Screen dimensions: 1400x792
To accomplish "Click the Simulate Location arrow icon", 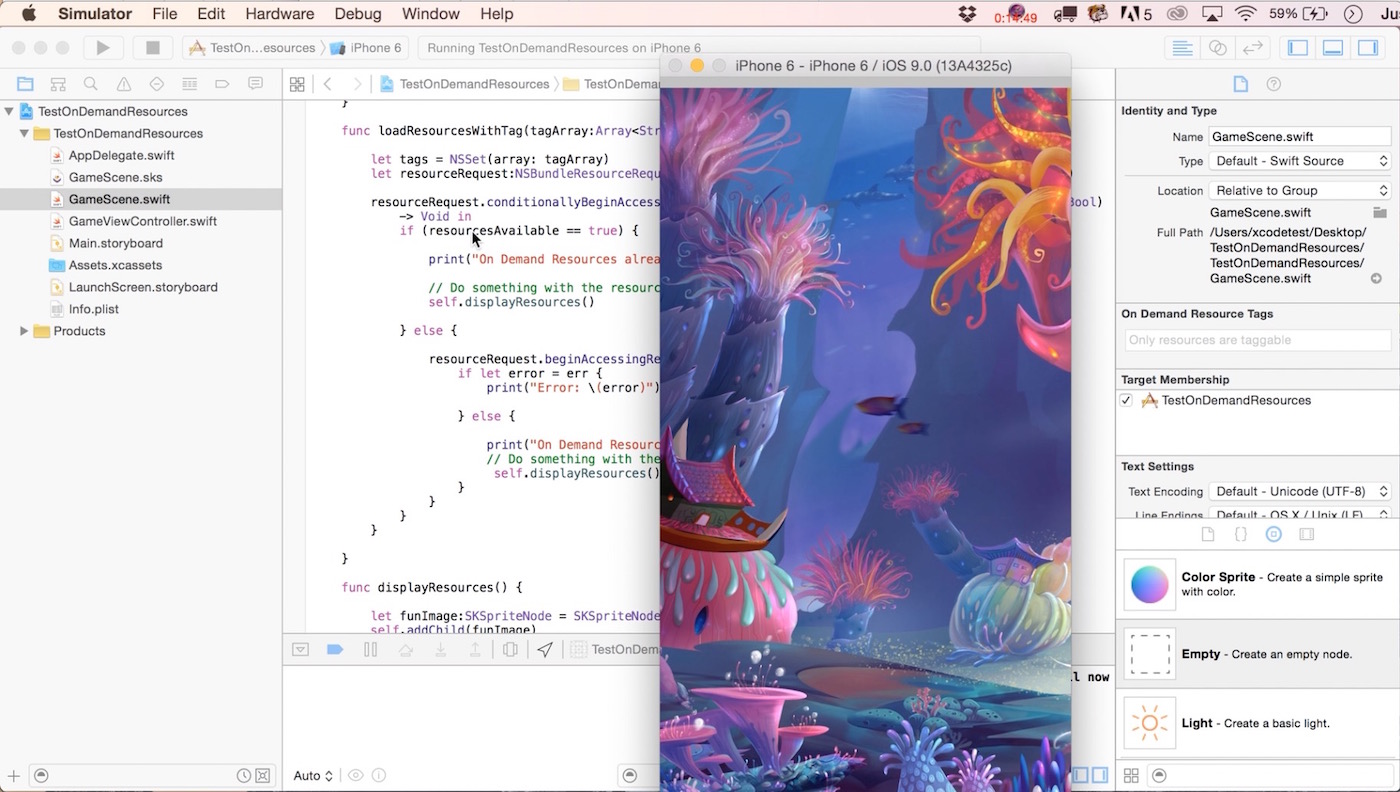I will point(544,649).
